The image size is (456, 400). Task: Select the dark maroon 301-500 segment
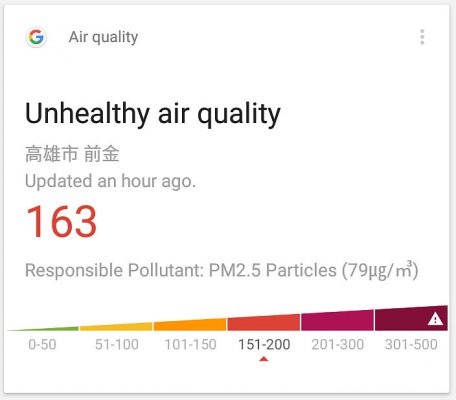411,318
